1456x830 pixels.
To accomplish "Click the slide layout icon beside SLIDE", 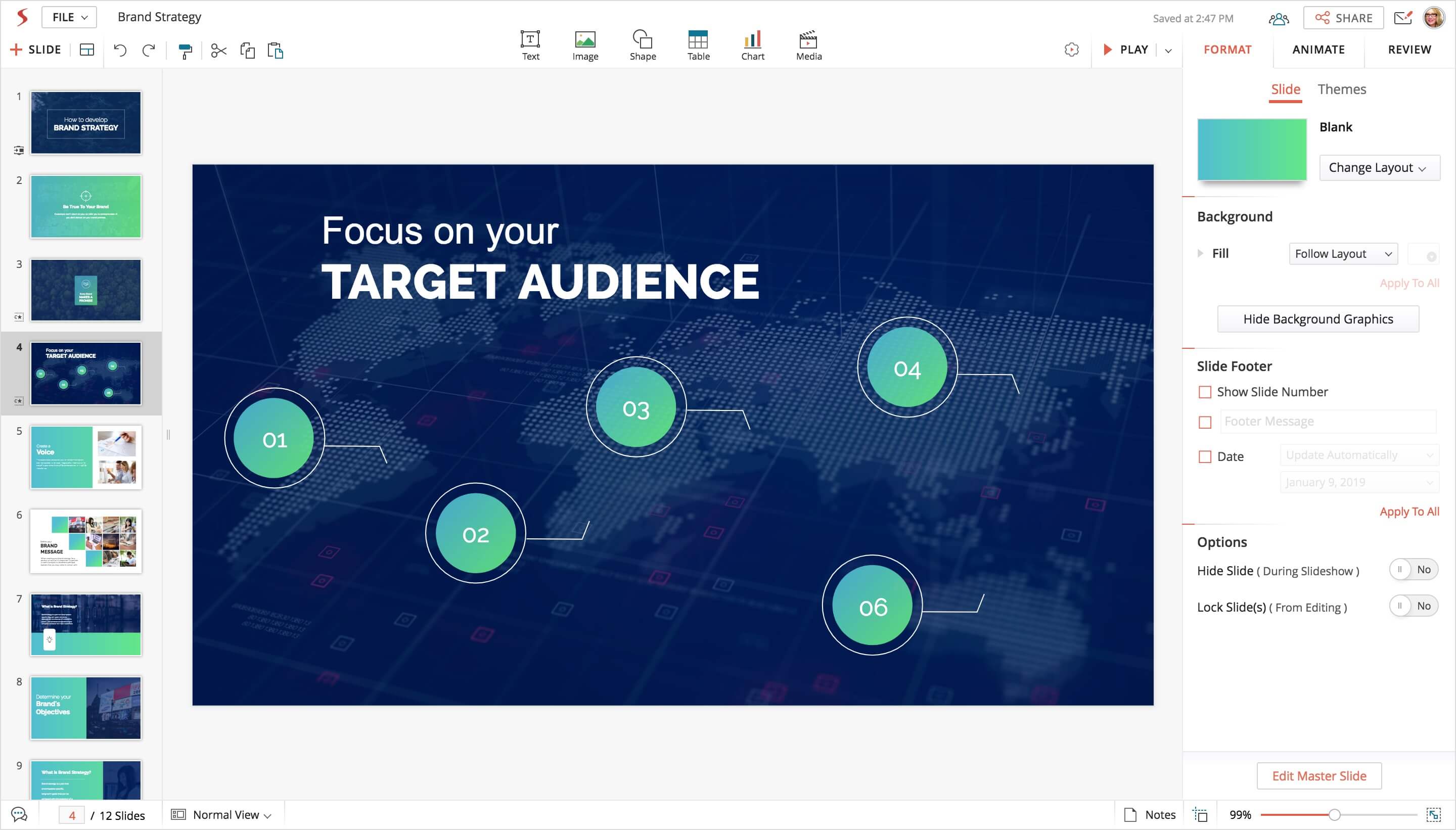I will [x=86, y=50].
